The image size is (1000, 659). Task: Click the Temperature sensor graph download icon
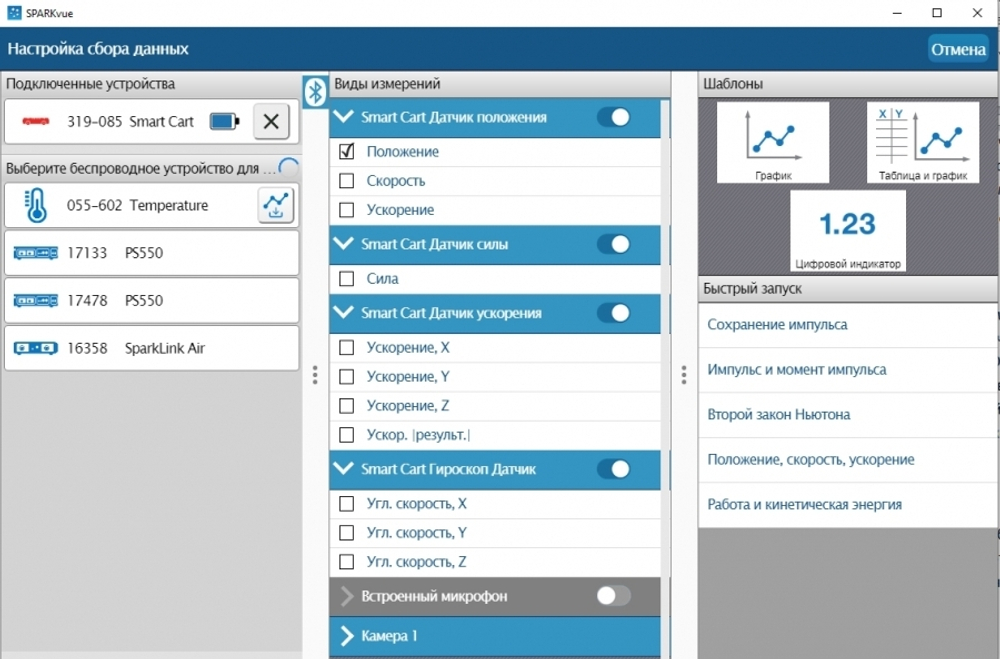[276, 205]
